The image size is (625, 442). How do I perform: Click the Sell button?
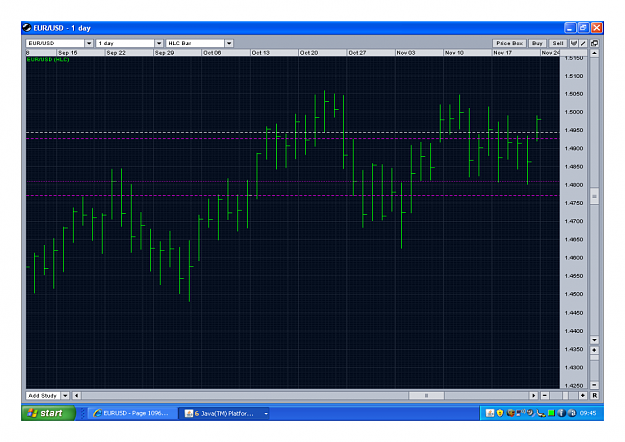pyautogui.click(x=558, y=43)
